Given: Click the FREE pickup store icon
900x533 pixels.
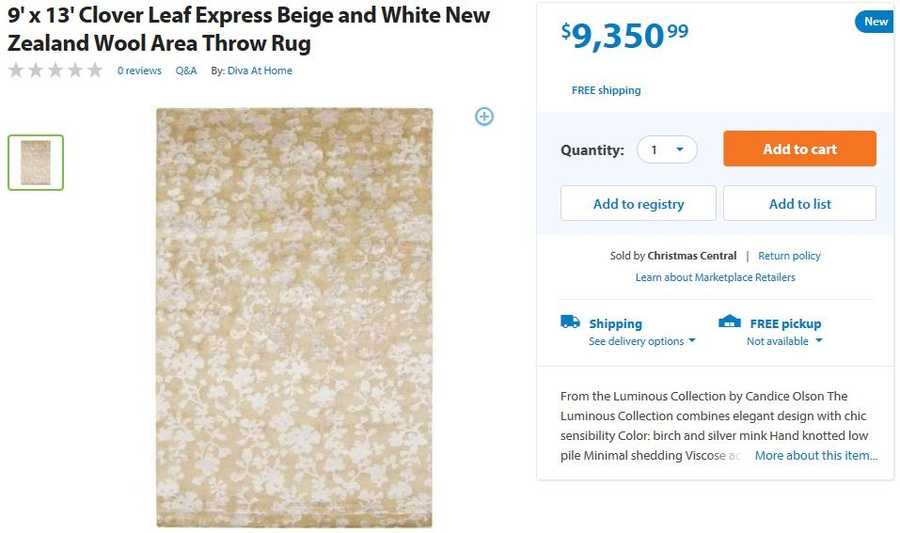Looking at the screenshot, I should (x=730, y=322).
